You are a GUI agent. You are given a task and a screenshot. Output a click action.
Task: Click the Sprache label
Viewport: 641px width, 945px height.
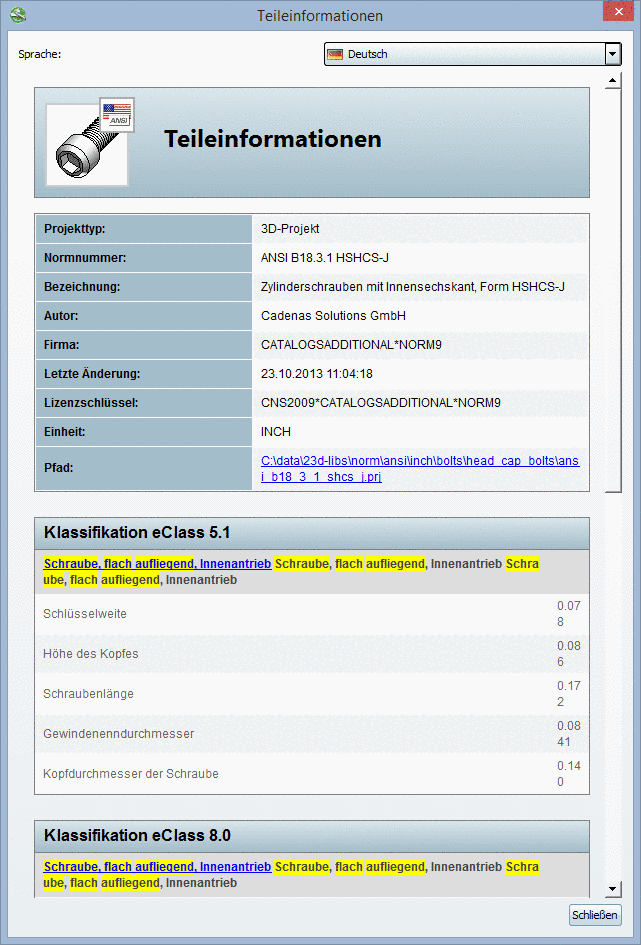[40, 54]
